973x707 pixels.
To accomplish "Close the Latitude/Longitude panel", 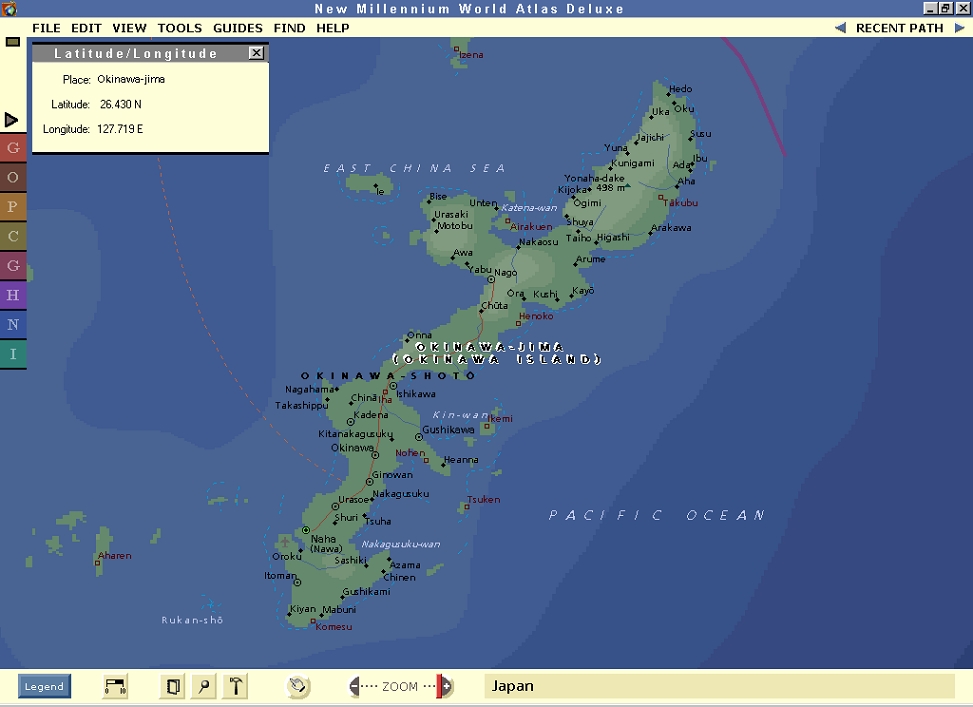I will click(x=256, y=53).
